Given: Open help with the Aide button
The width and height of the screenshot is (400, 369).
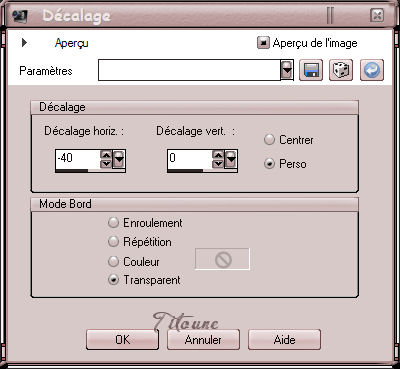Looking at the screenshot, I should click(284, 340).
